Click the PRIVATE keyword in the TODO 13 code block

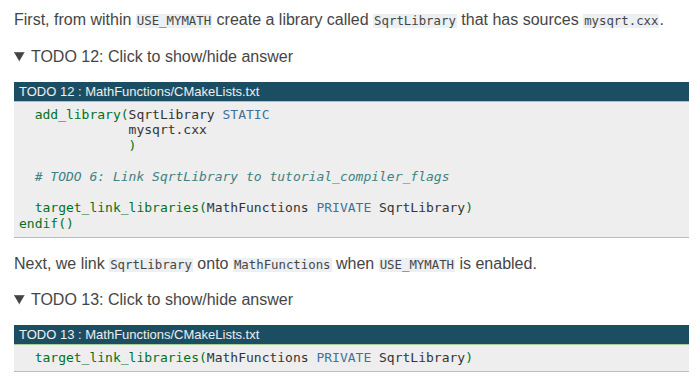[344, 358]
